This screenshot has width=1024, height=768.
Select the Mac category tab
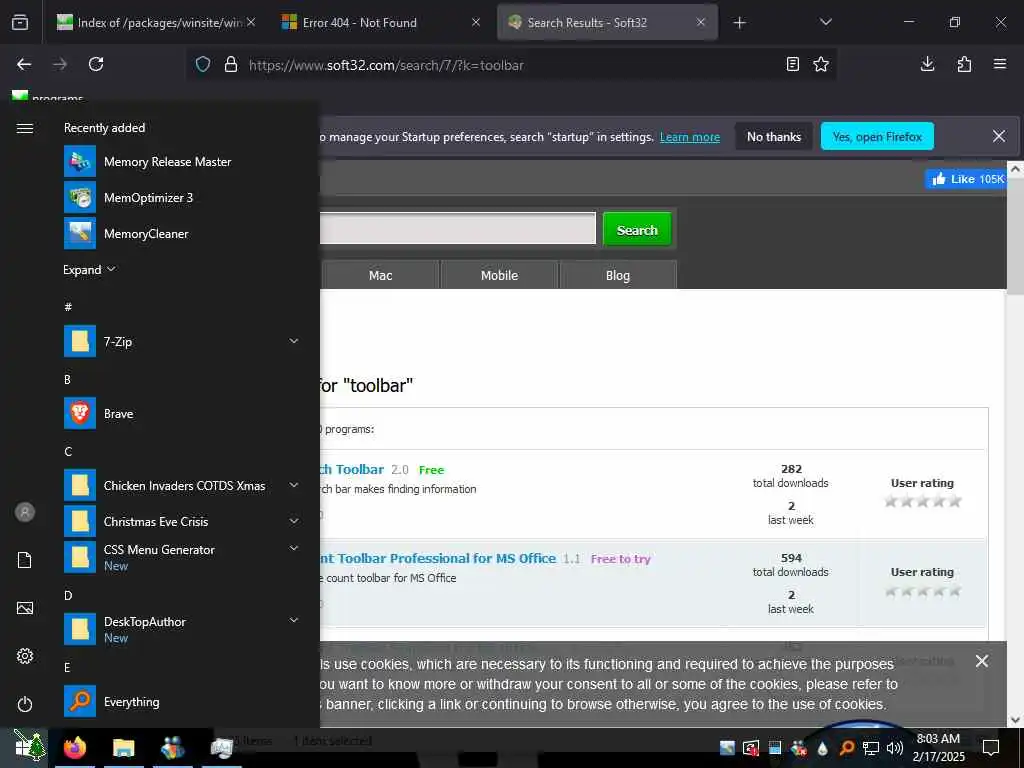[381, 275]
